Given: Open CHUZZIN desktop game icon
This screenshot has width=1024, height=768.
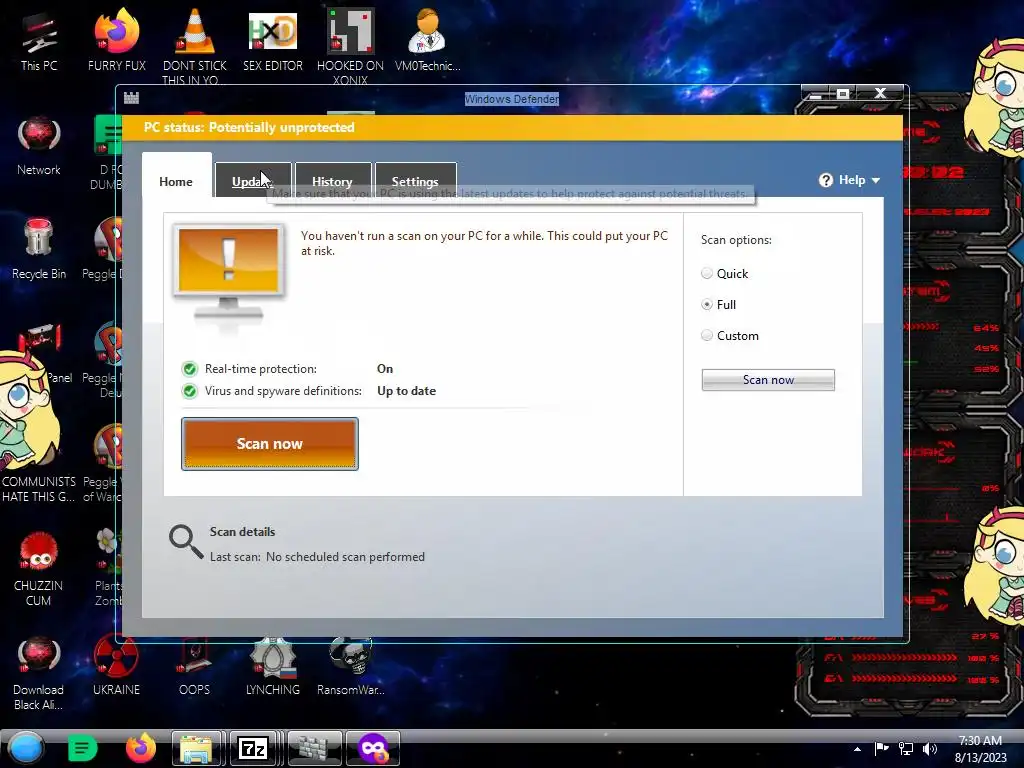Looking at the screenshot, I should tap(39, 568).
